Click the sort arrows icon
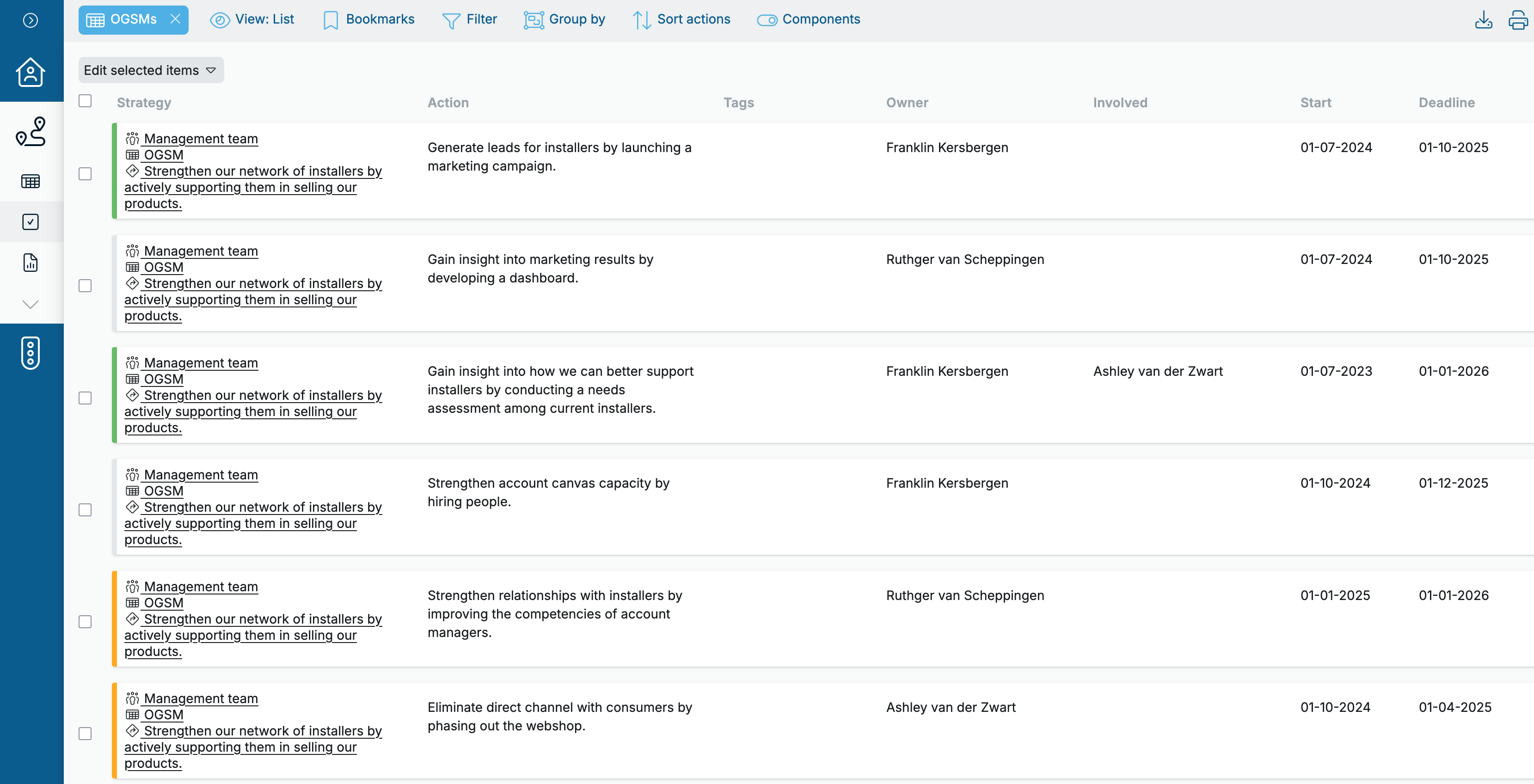1534x784 pixels. (x=641, y=20)
